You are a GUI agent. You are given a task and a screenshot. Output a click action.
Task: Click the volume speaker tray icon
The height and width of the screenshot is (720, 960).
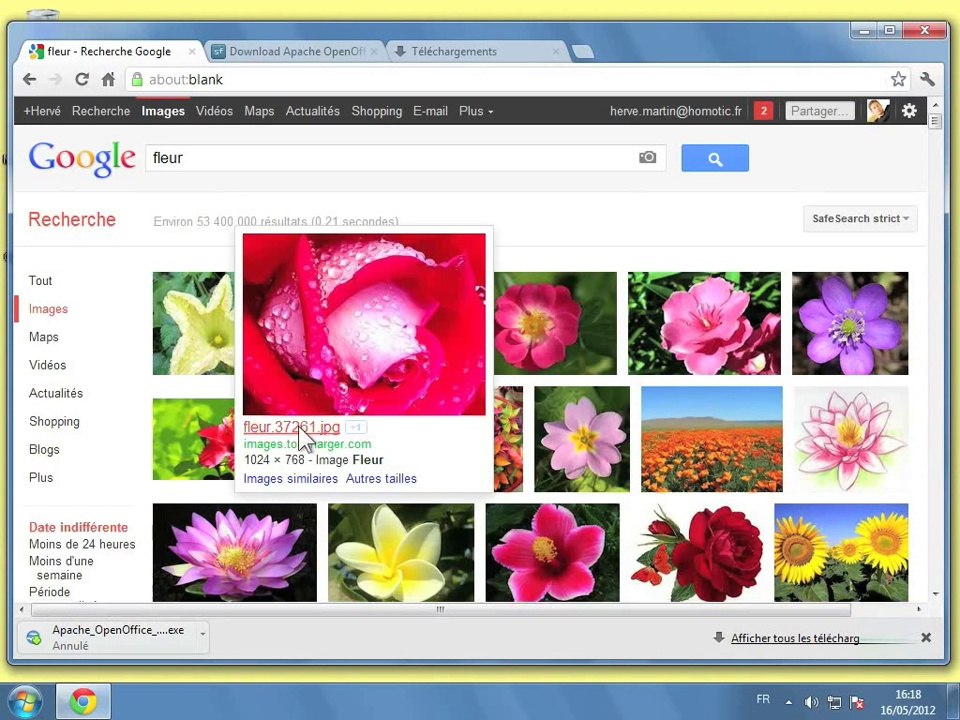point(812,702)
